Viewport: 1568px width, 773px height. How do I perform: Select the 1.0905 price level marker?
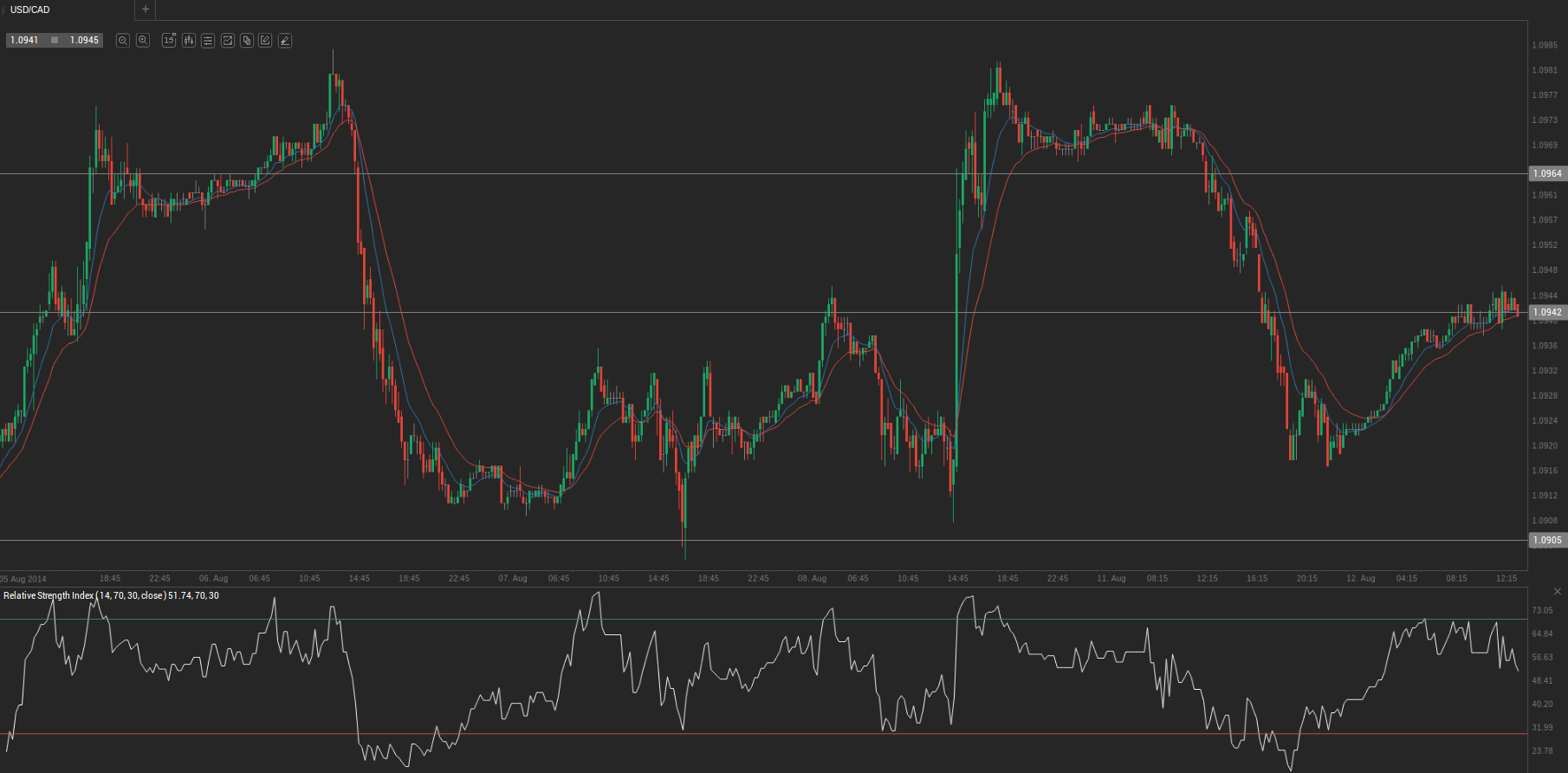(1548, 540)
